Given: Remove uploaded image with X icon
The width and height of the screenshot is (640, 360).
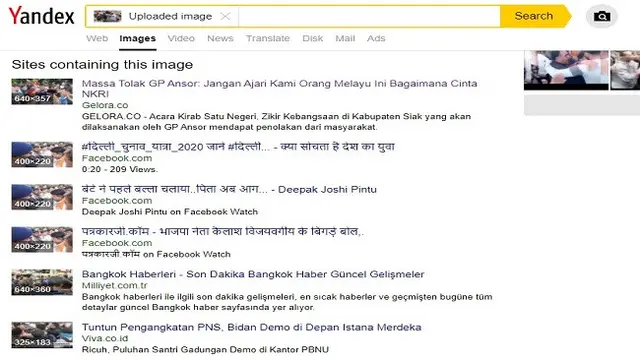Looking at the screenshot, I should click(225, 16).
